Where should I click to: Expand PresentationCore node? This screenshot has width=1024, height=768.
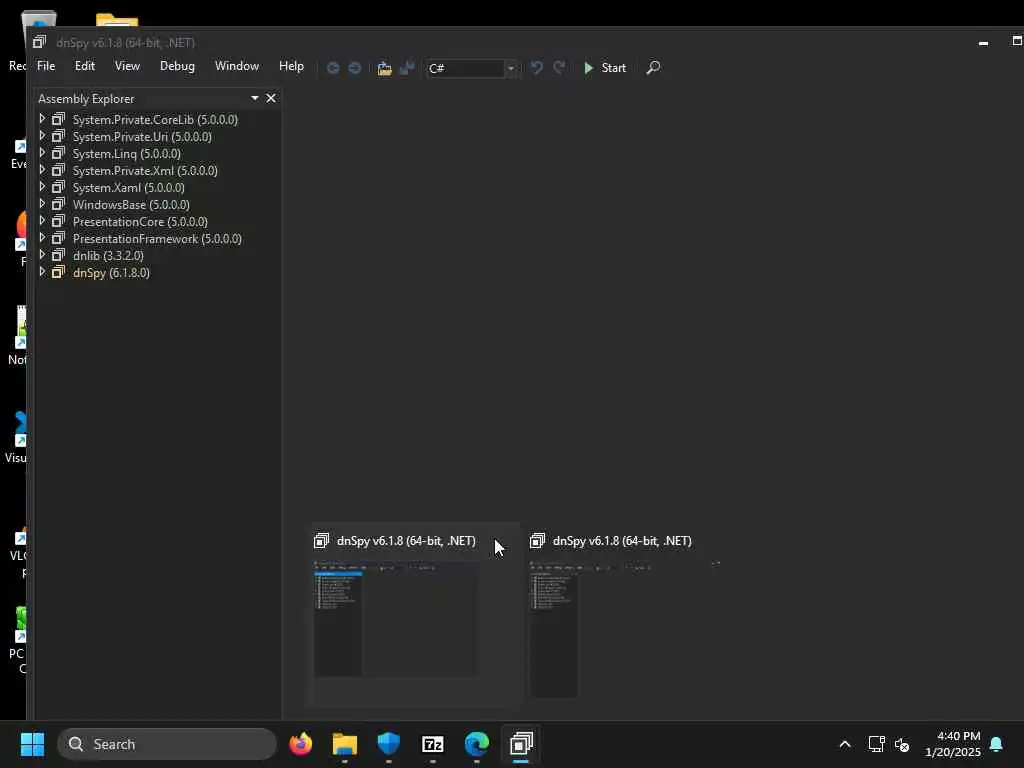42,221
